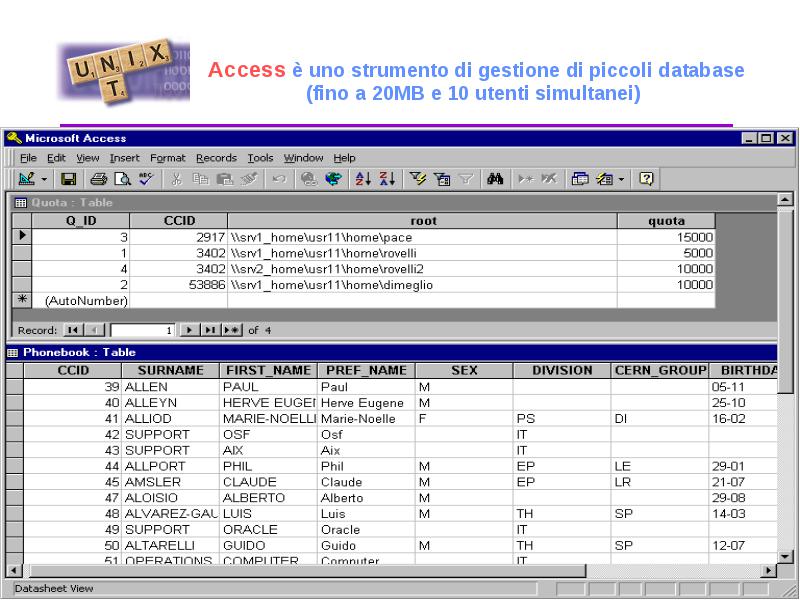
Task: Click the Sort Descending Z-A icon
Action: [x=387, y=179]
